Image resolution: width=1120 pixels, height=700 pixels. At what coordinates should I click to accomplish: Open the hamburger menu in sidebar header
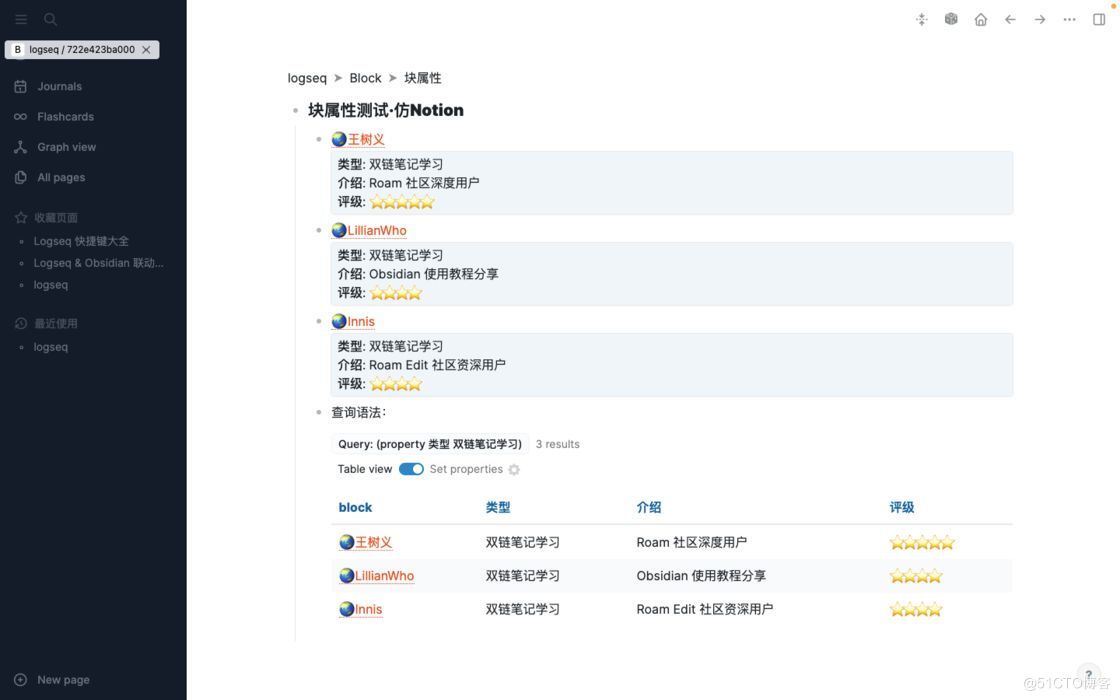[x=21, y=19]
